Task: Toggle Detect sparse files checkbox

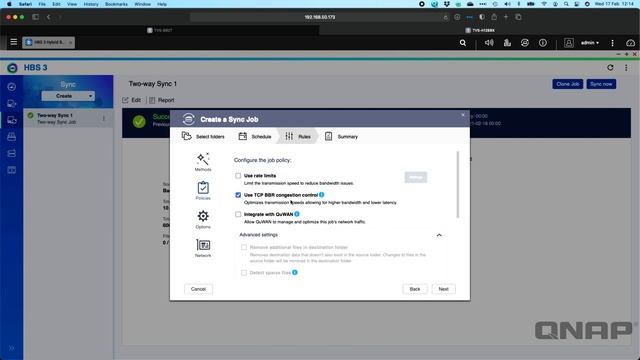Action: [x=244, y=272]
